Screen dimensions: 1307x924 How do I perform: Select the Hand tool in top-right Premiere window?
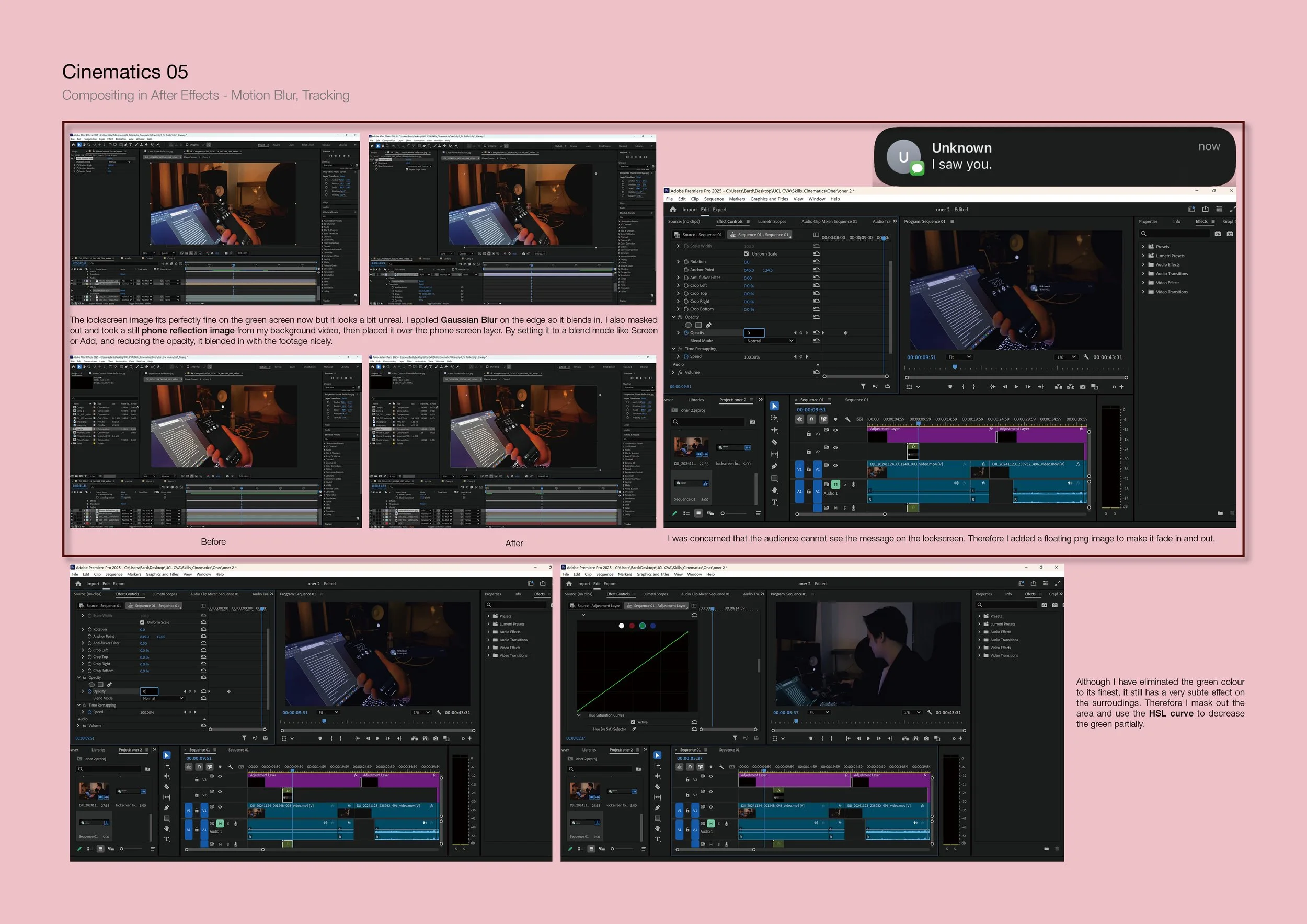tap(774, 490)
